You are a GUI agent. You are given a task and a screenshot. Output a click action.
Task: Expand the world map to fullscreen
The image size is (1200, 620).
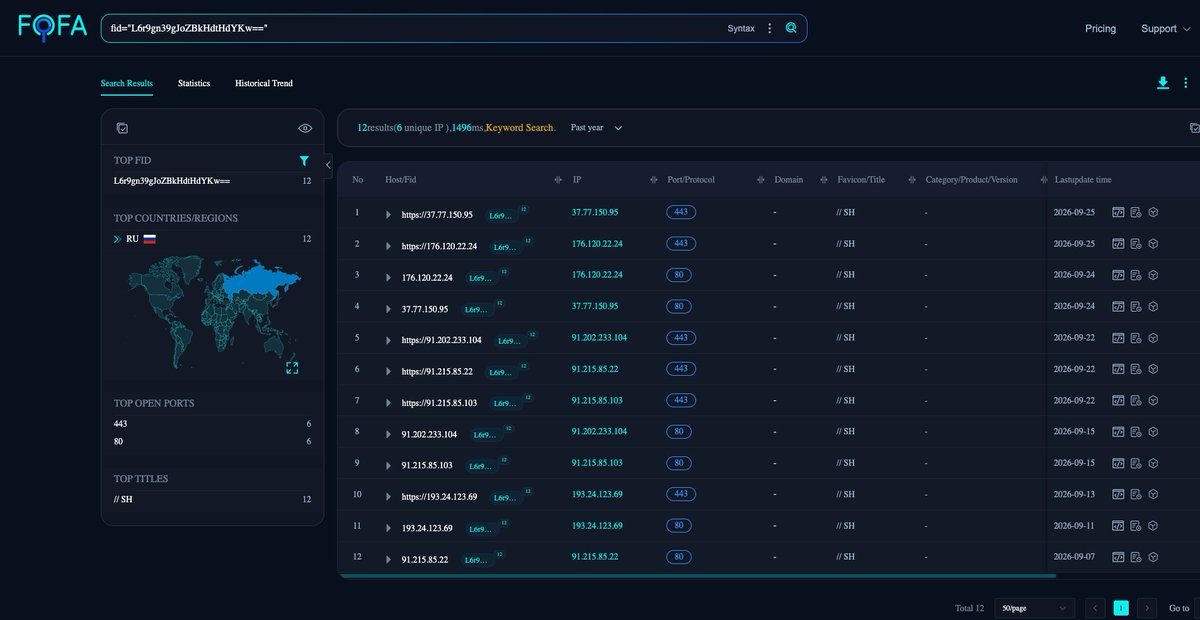click(292, 368)
